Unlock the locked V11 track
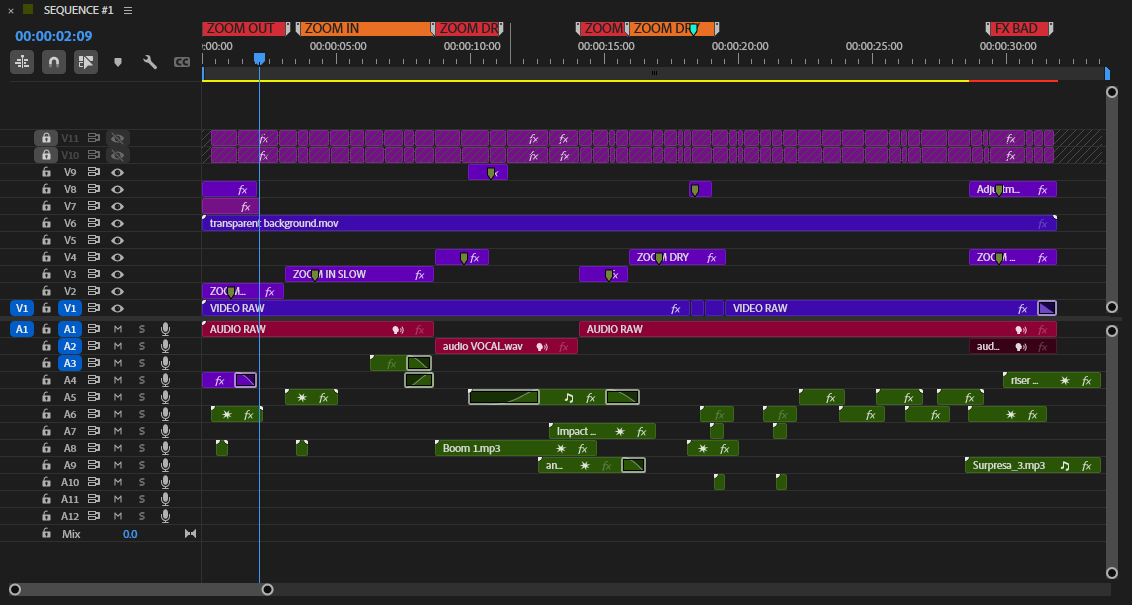 (46, 138)
